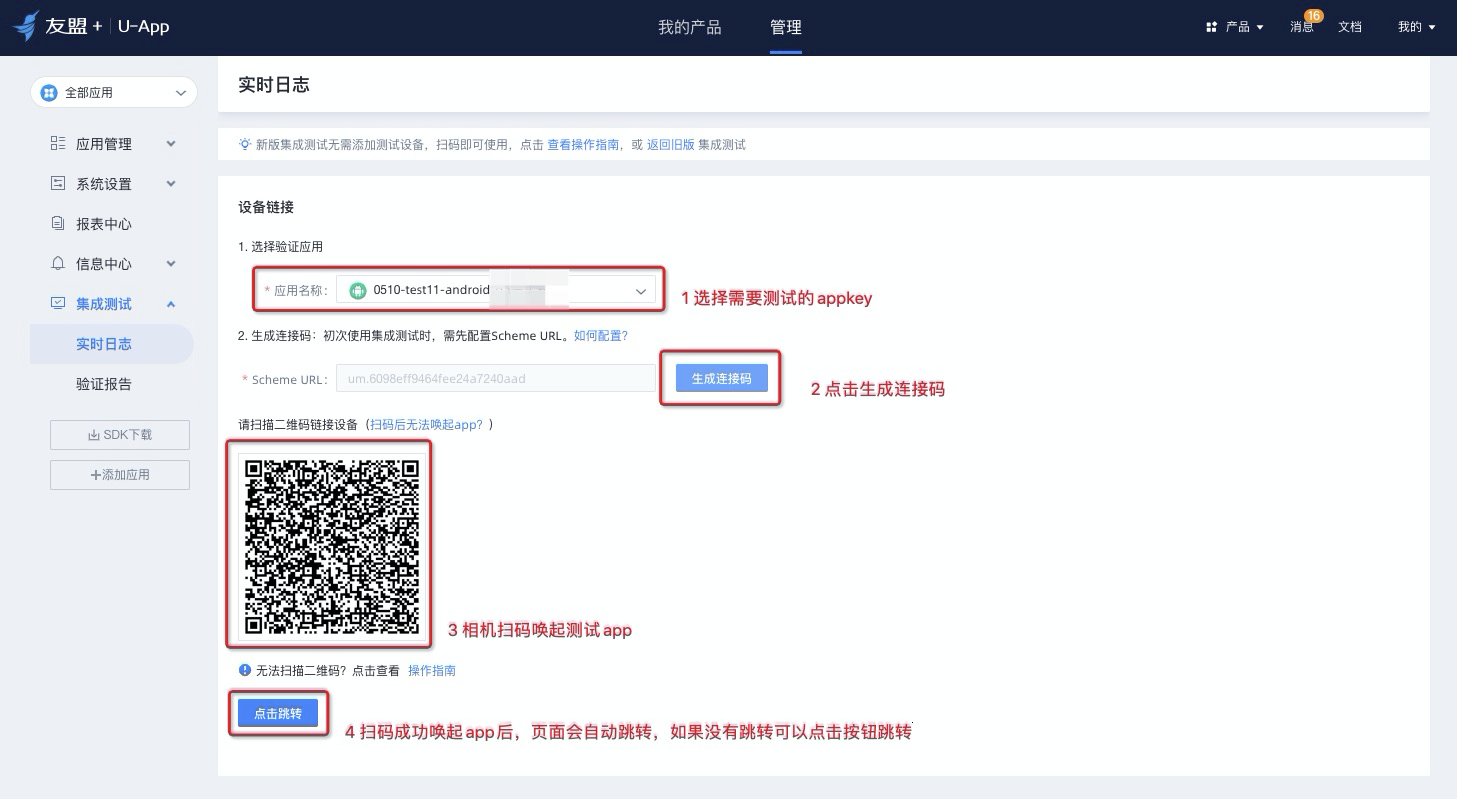Click the 点击跳转 button
The height and width of the screenshot is (799, 1457).
point(278,713)
